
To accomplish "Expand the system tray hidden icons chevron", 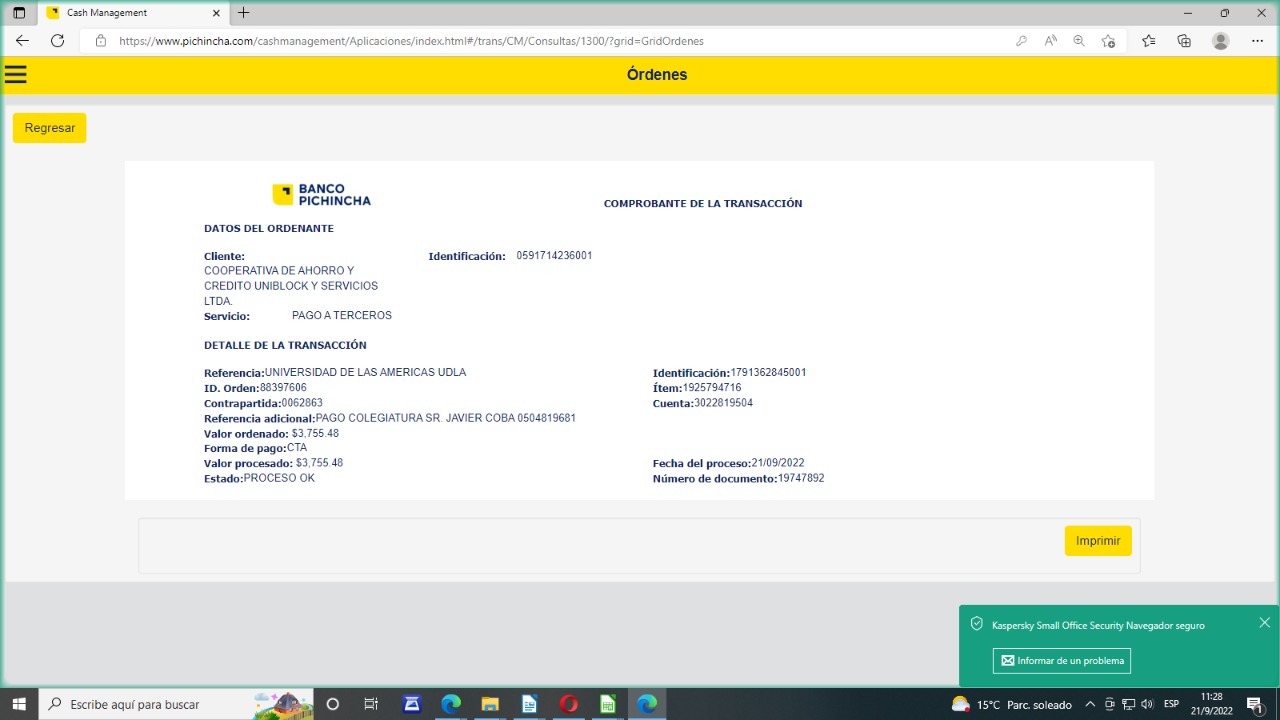I will click(x=1090, y=704).
